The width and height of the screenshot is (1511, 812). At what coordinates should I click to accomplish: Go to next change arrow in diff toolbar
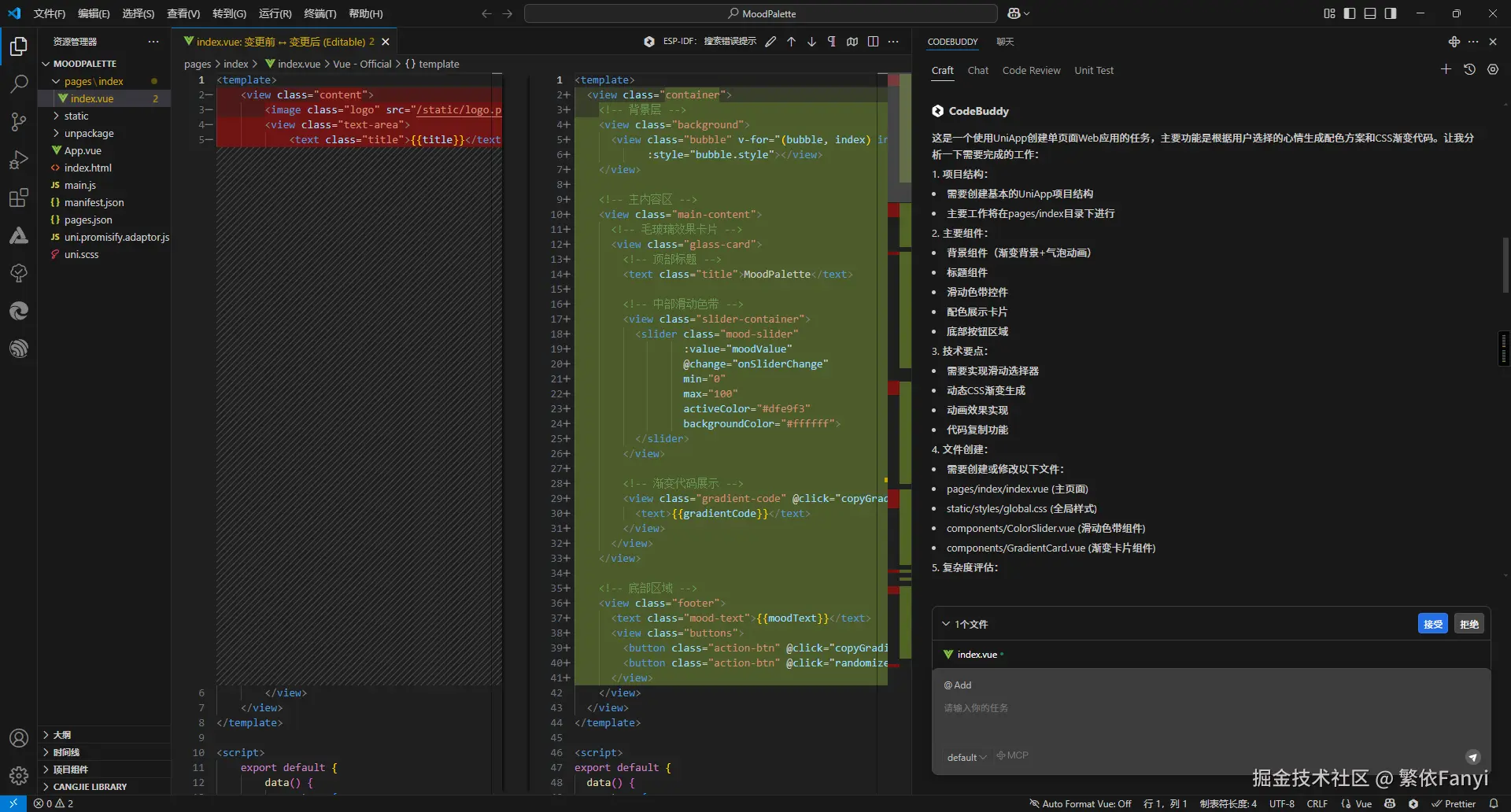click(811, 42)
